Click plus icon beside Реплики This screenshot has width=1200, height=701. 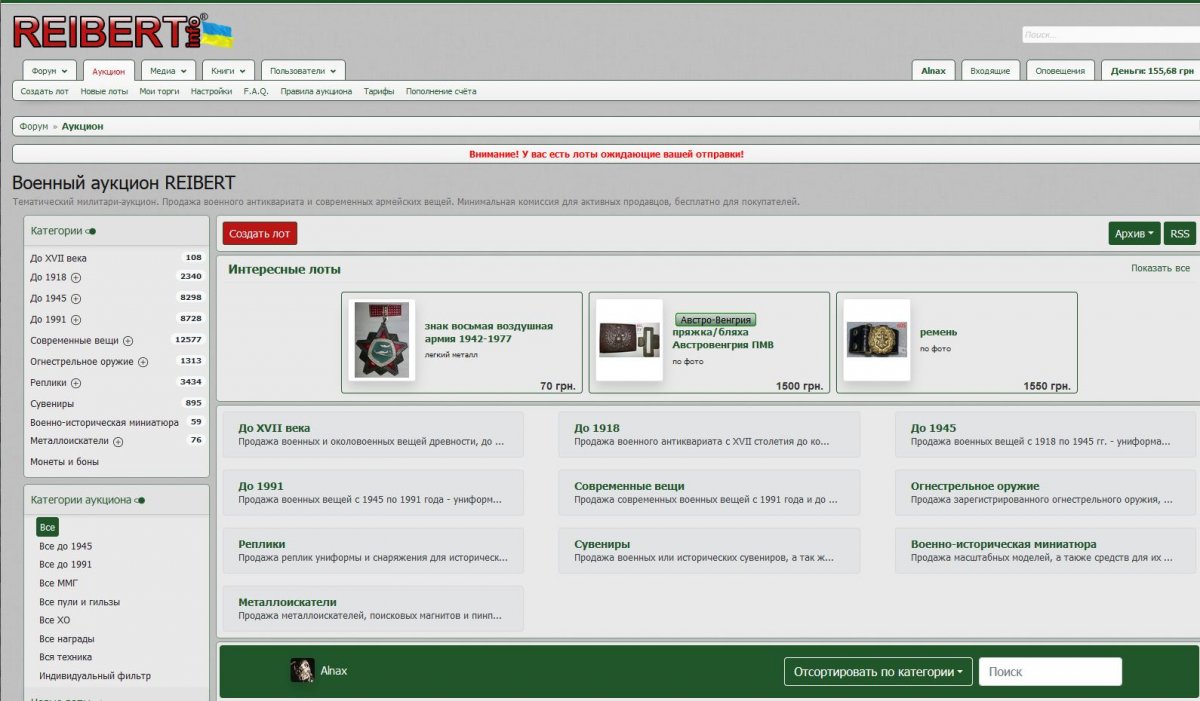[x=76, y=383]
